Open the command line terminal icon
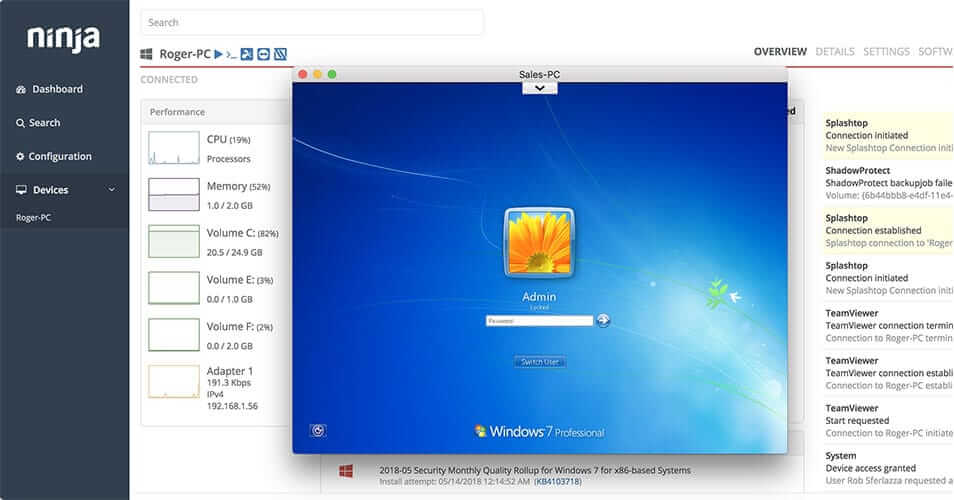 (x=231, y=55)
